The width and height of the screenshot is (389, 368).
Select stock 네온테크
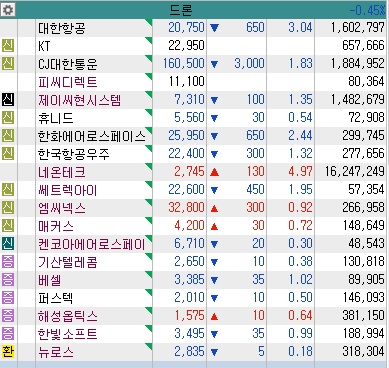click(62, 172)
